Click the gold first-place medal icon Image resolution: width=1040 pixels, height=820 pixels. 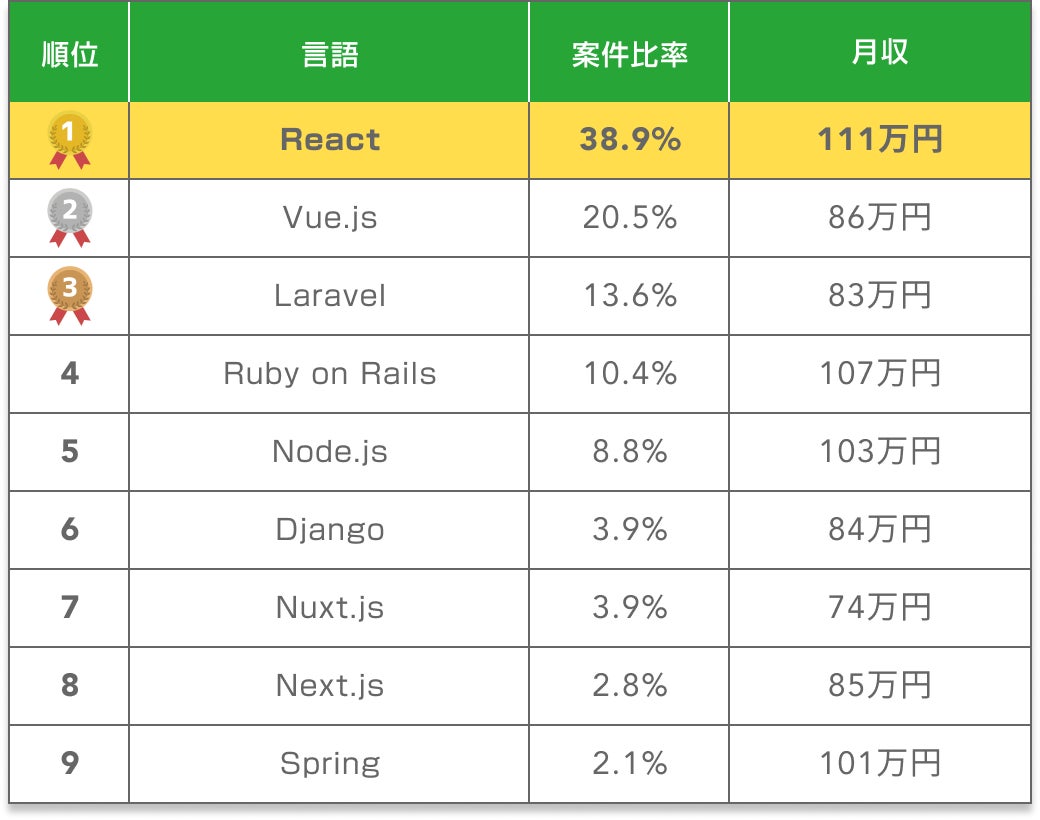69,139
